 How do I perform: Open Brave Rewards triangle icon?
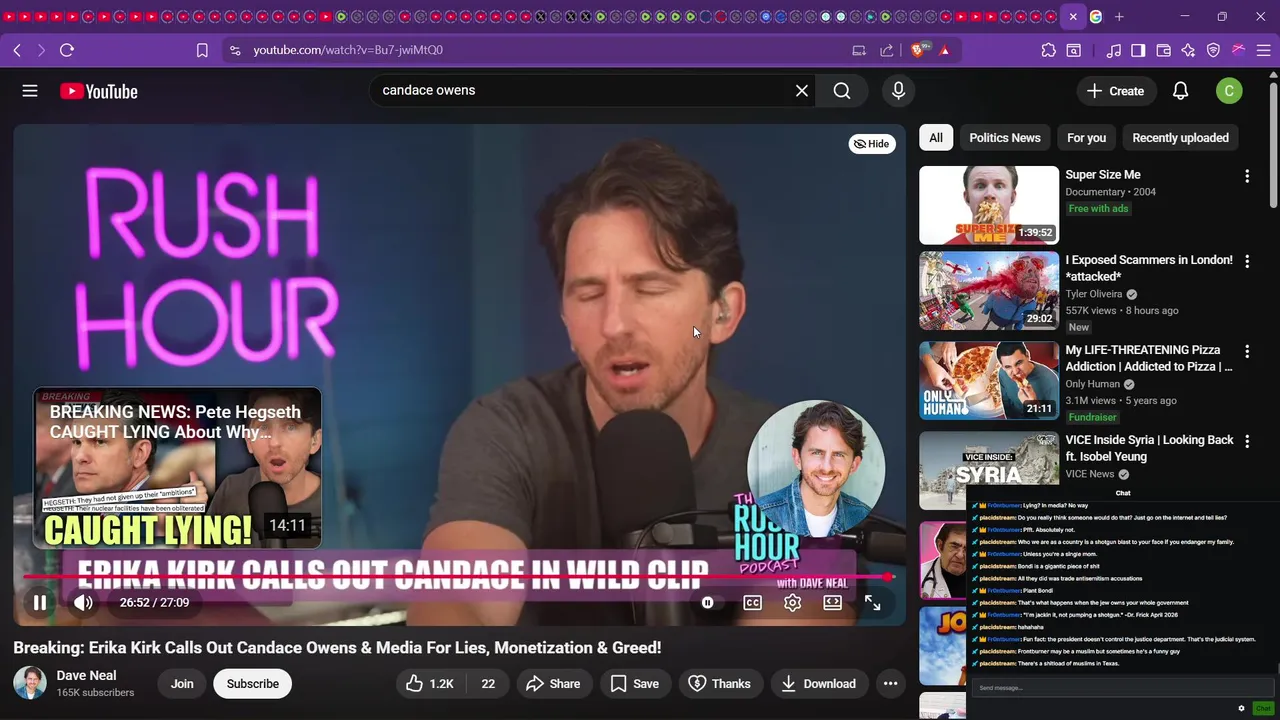pos(945,50)
